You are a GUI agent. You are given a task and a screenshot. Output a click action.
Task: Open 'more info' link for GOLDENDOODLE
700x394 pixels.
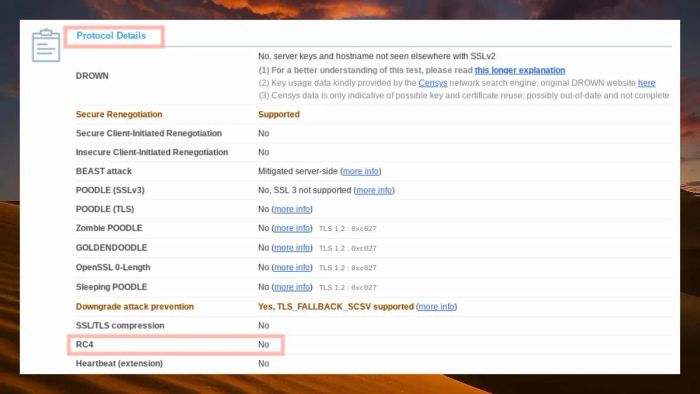[x=292, y=248]
